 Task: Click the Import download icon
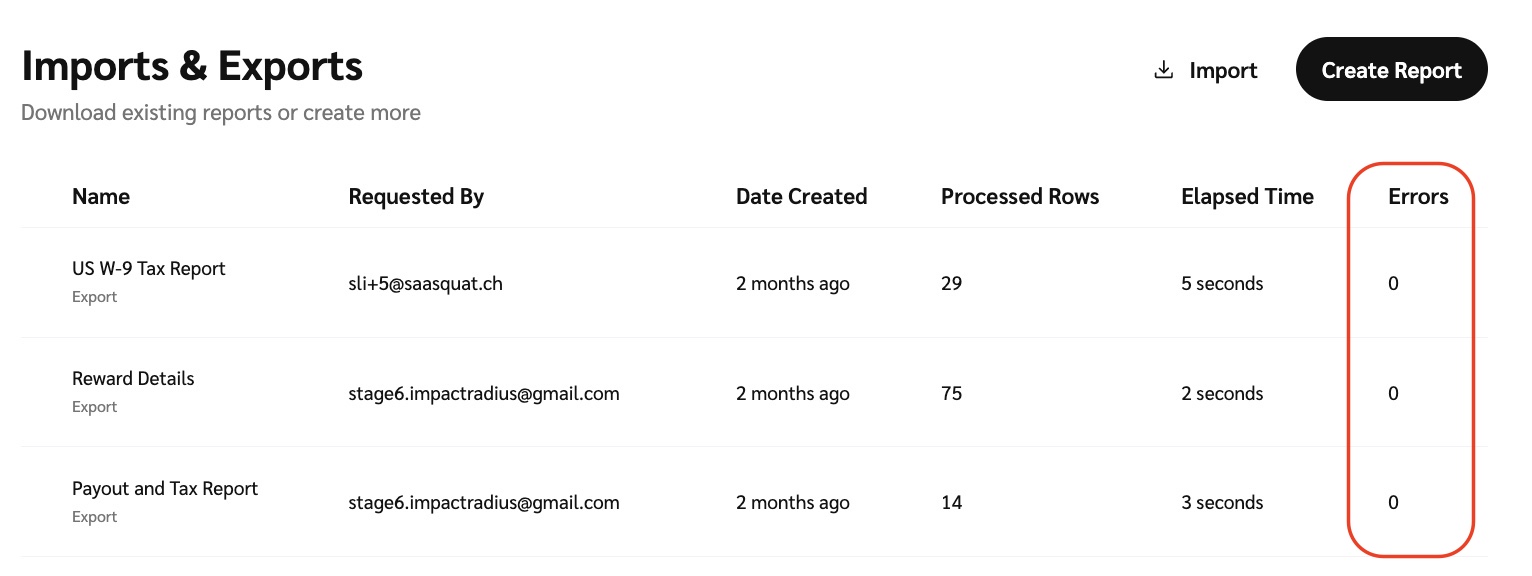1163,71
